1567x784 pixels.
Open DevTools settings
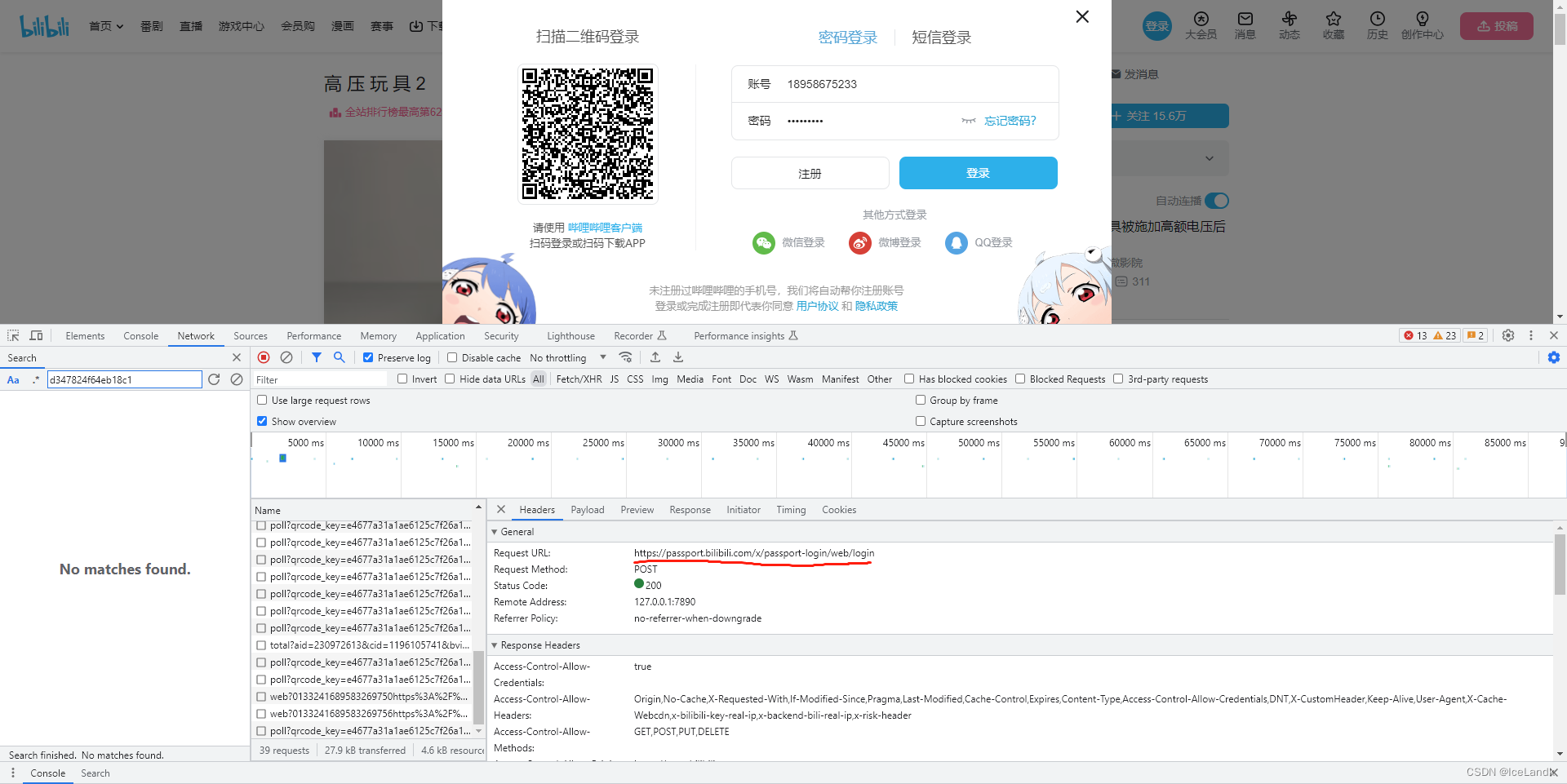[x=1508, y=335]
